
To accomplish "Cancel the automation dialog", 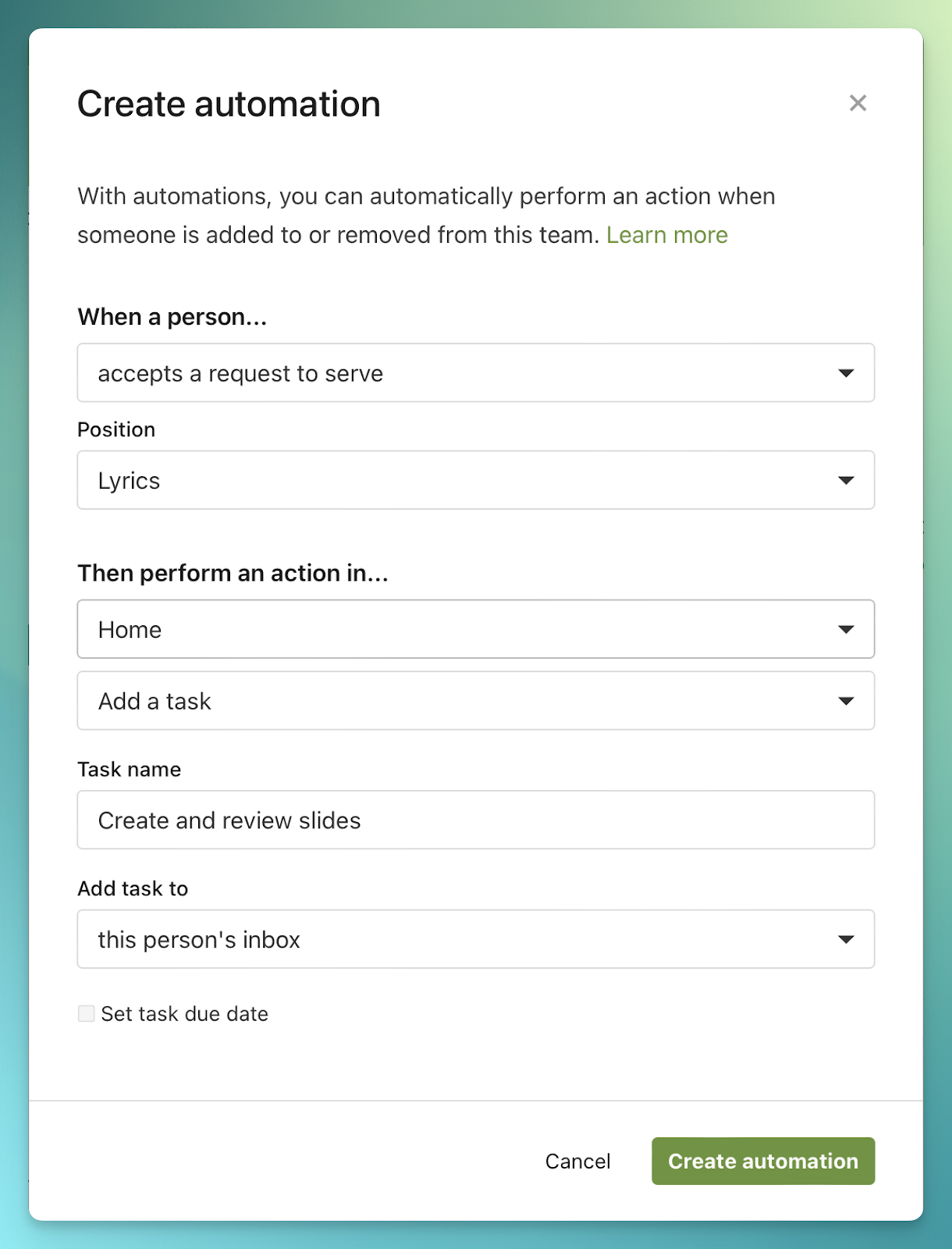I will tap(577, 1161).
